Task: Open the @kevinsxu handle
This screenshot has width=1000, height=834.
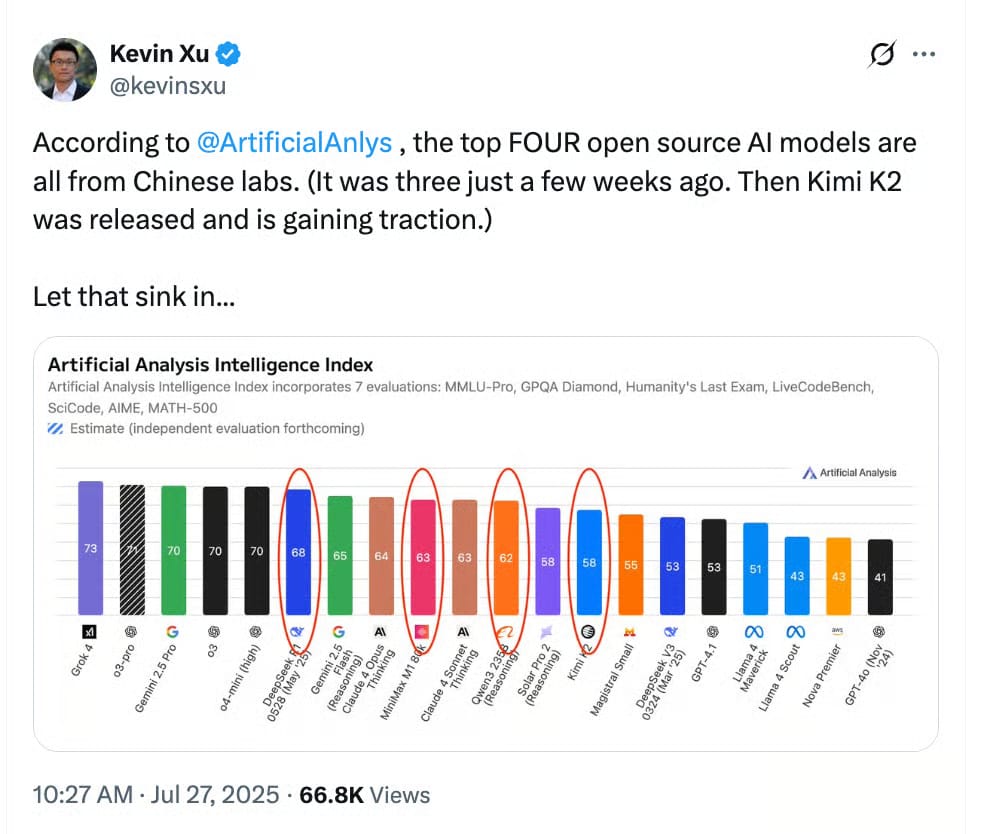Action: 168,85
